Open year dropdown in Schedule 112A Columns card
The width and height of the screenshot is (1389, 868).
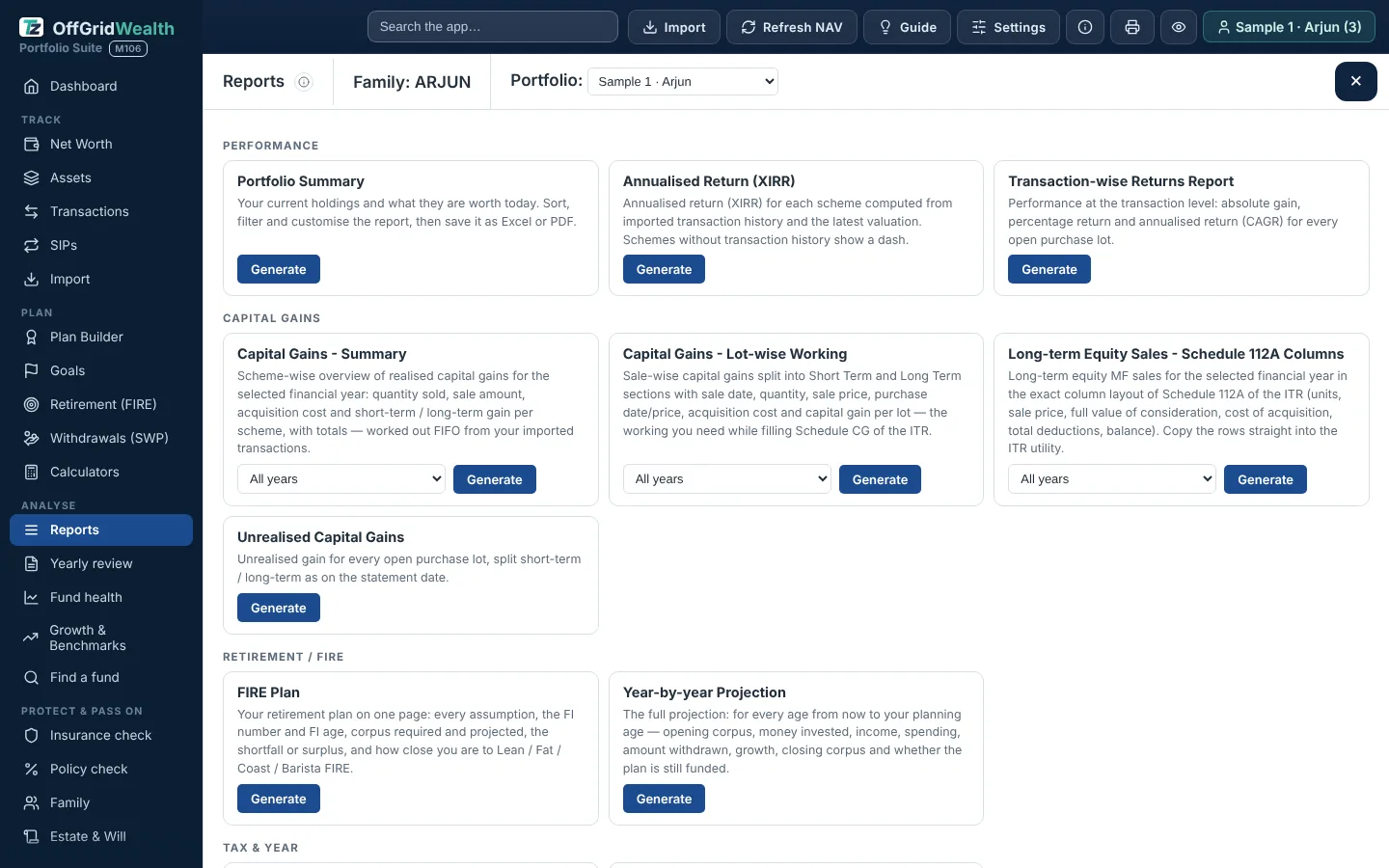pyautogui.click(x=1112, y=479)
